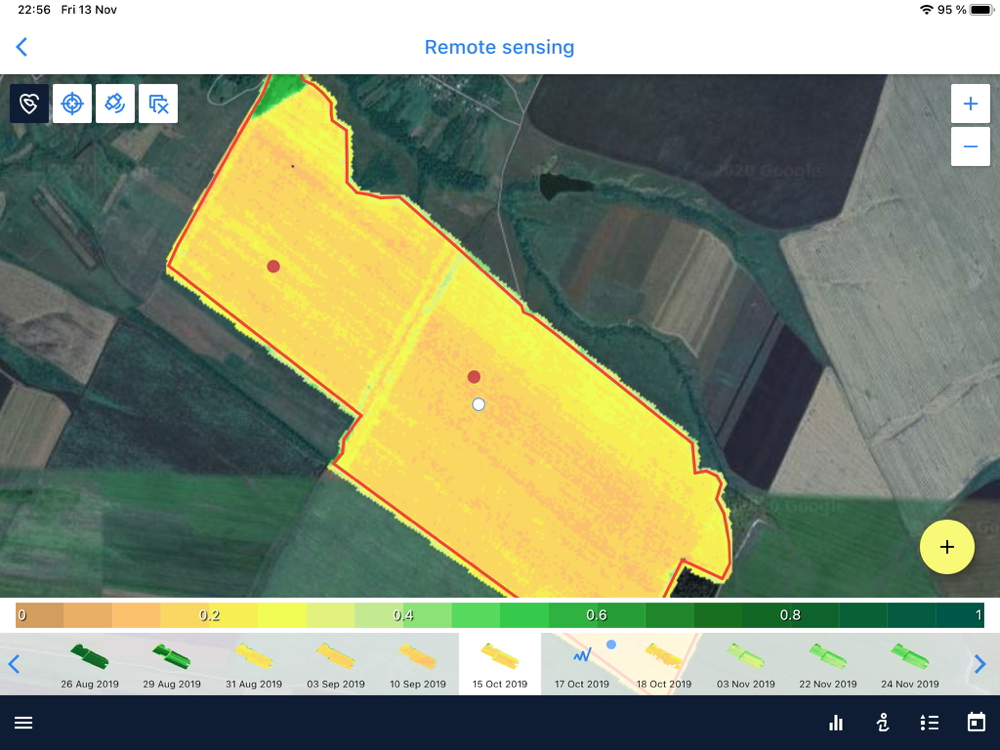Tap the scouting route person icon
Screen dimensions: 1000x750
coord(883,723)
